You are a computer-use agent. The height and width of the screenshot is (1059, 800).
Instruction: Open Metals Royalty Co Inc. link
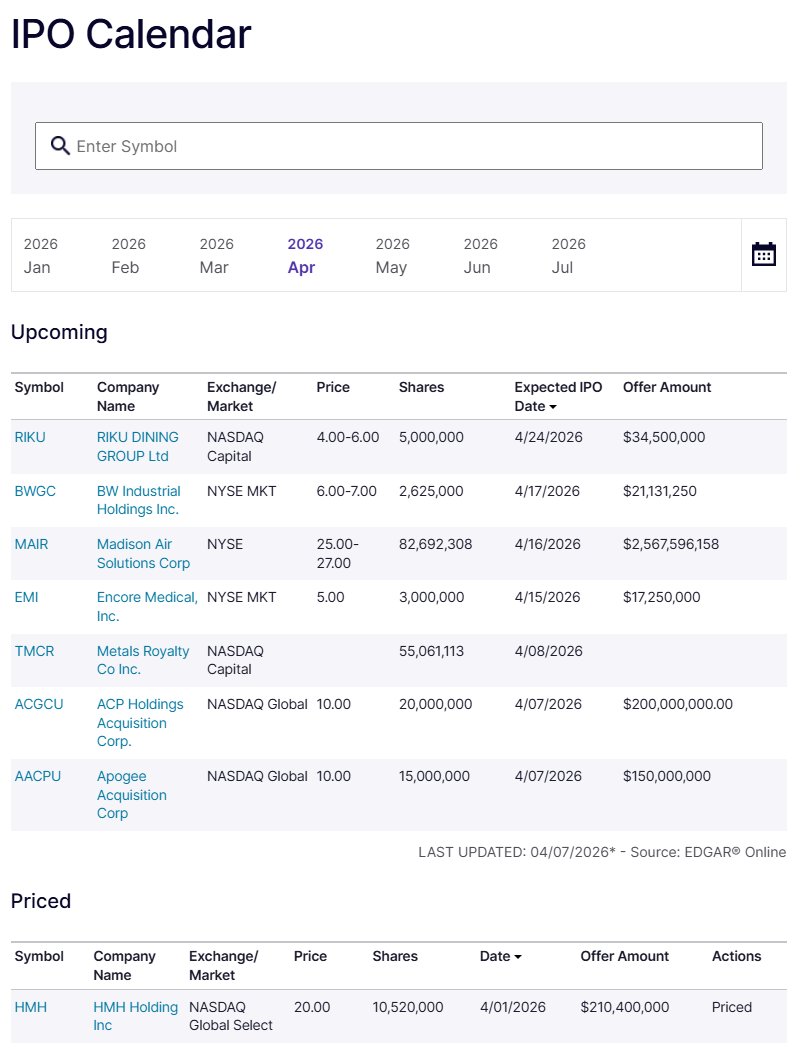click(143, 660)
